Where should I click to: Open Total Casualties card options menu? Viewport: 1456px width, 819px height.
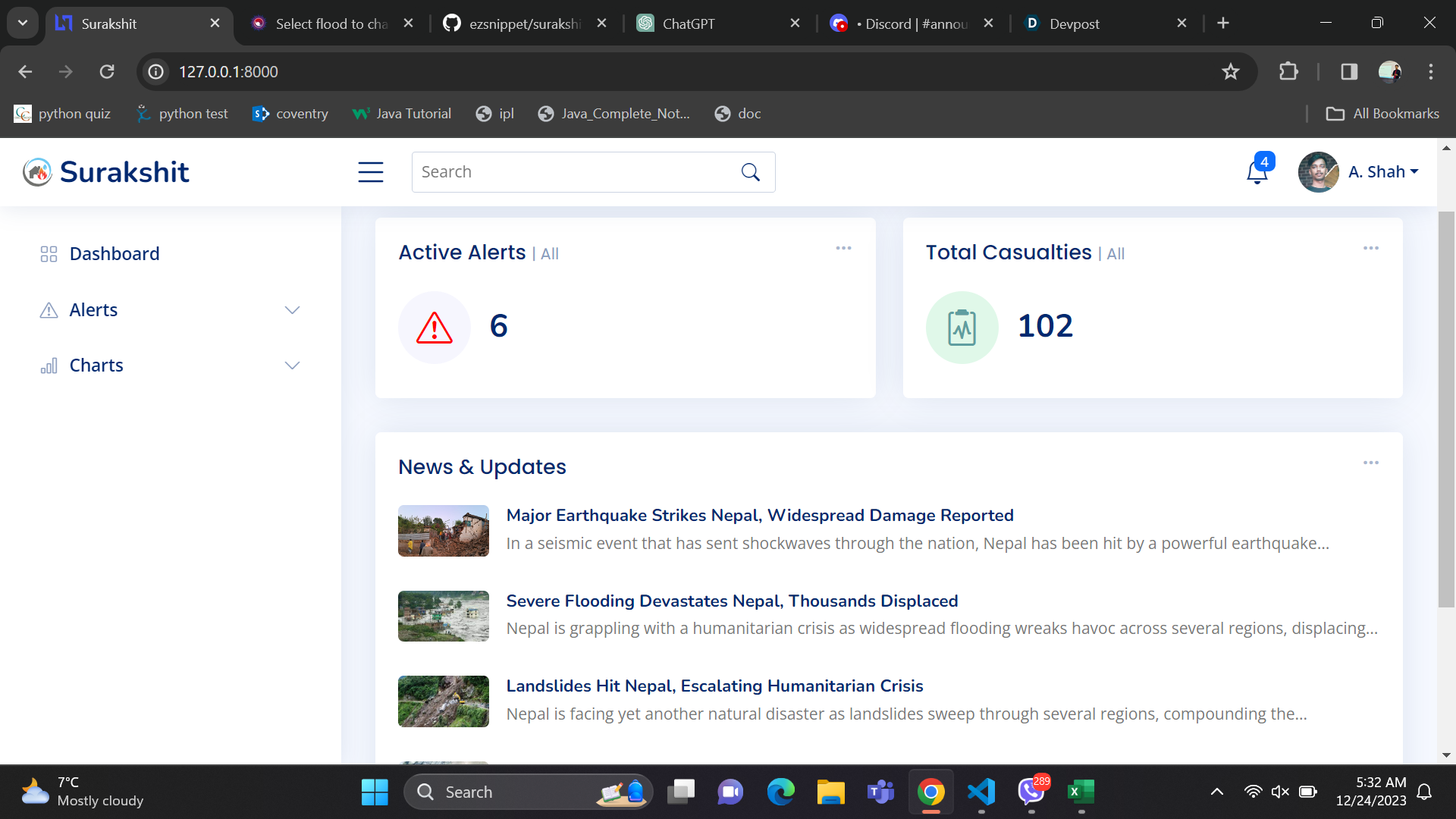coord(1370,249)
